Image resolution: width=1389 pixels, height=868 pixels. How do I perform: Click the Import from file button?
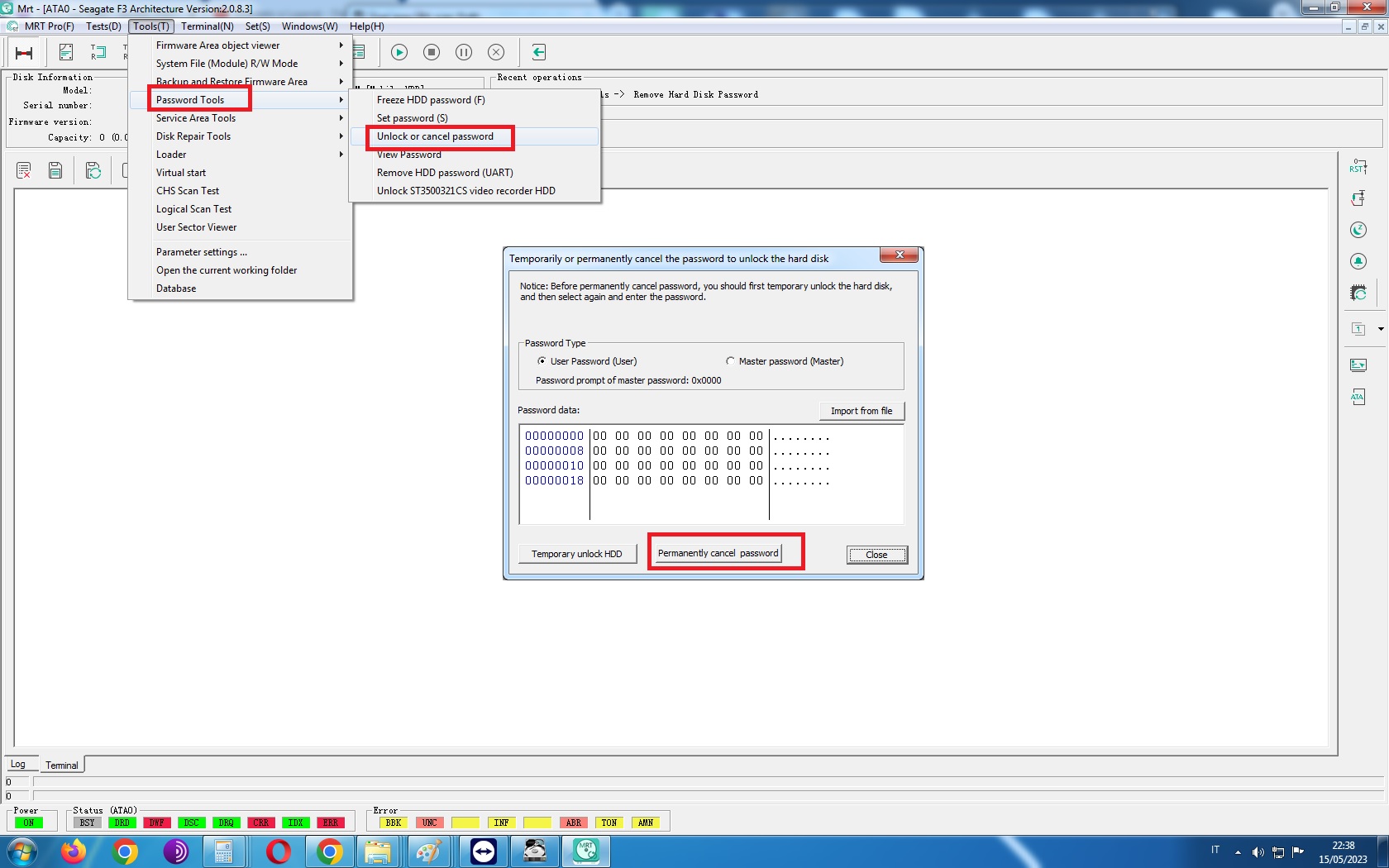[x=862, y=411]
